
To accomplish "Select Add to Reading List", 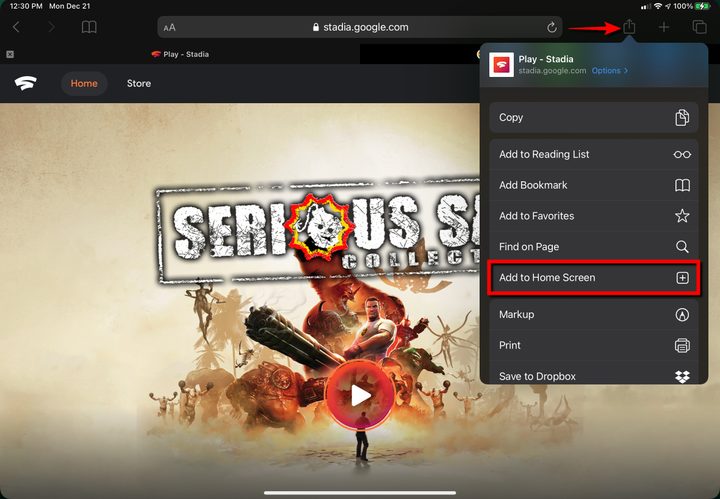I will point(594,155).
